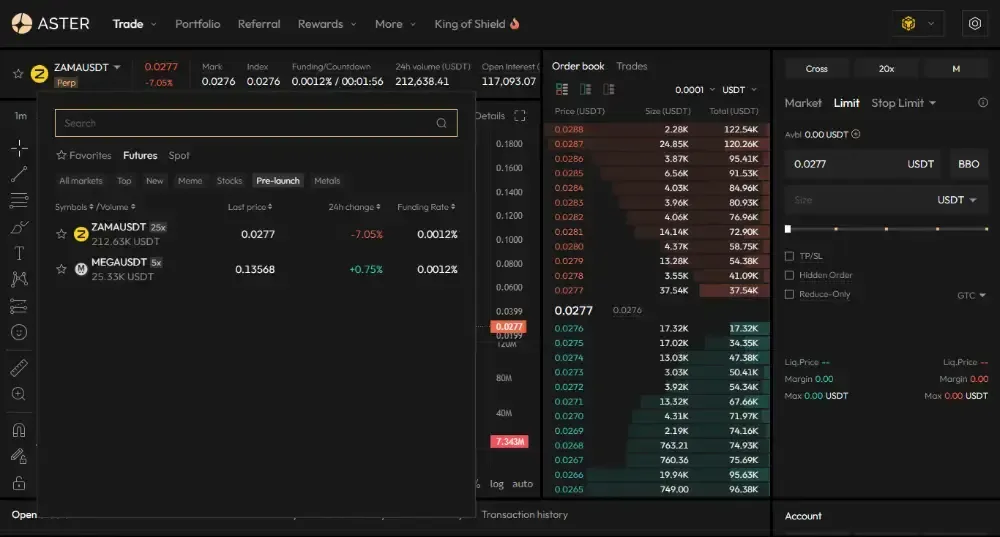Screen dimensions: 1000x537
Task: Open the Referral page
Action: (x=259, y=24)
